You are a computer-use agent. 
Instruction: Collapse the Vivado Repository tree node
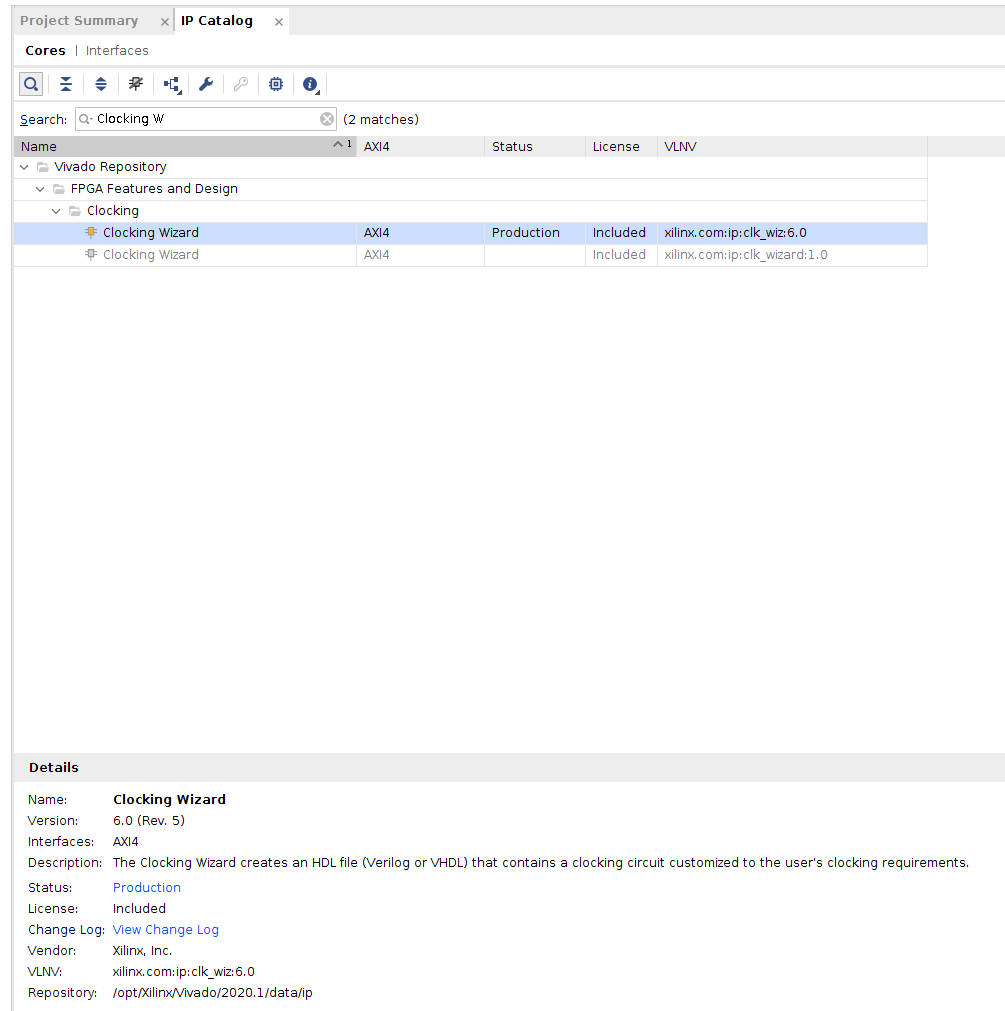(x=24, y=167)
